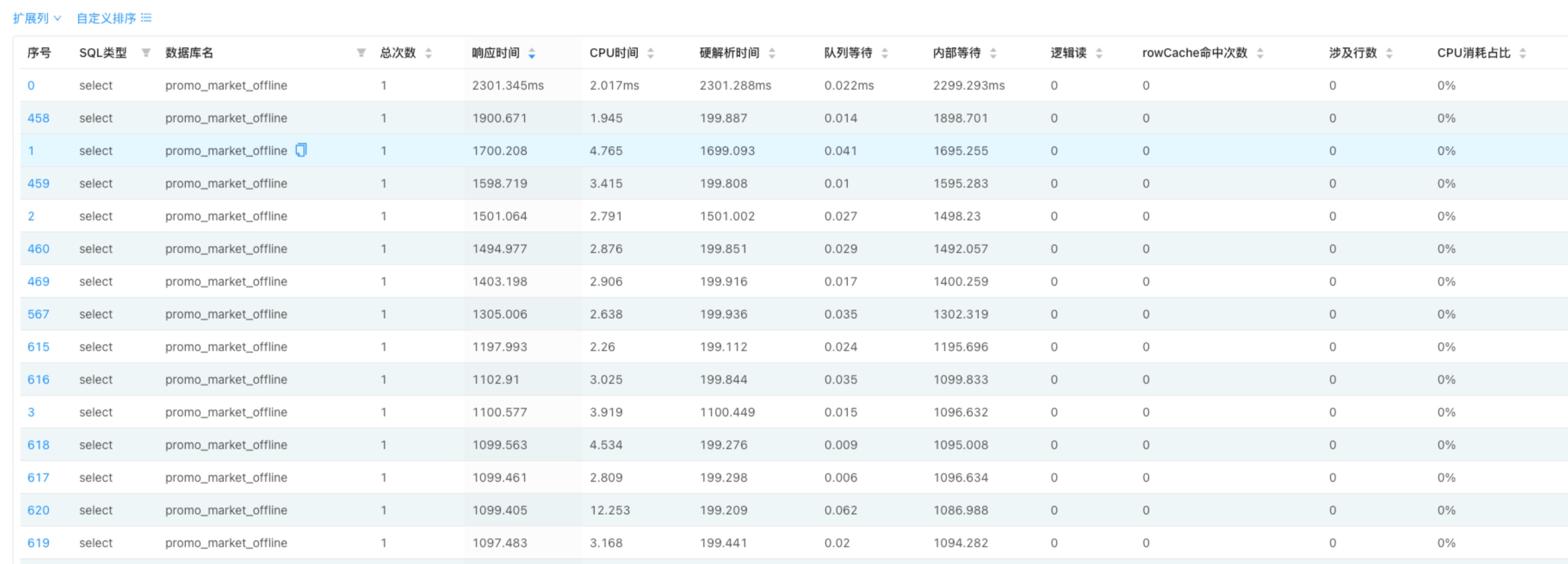Select response time 1598.719 cell
The image size is (1568, 564).
click(x=499, y=183)
